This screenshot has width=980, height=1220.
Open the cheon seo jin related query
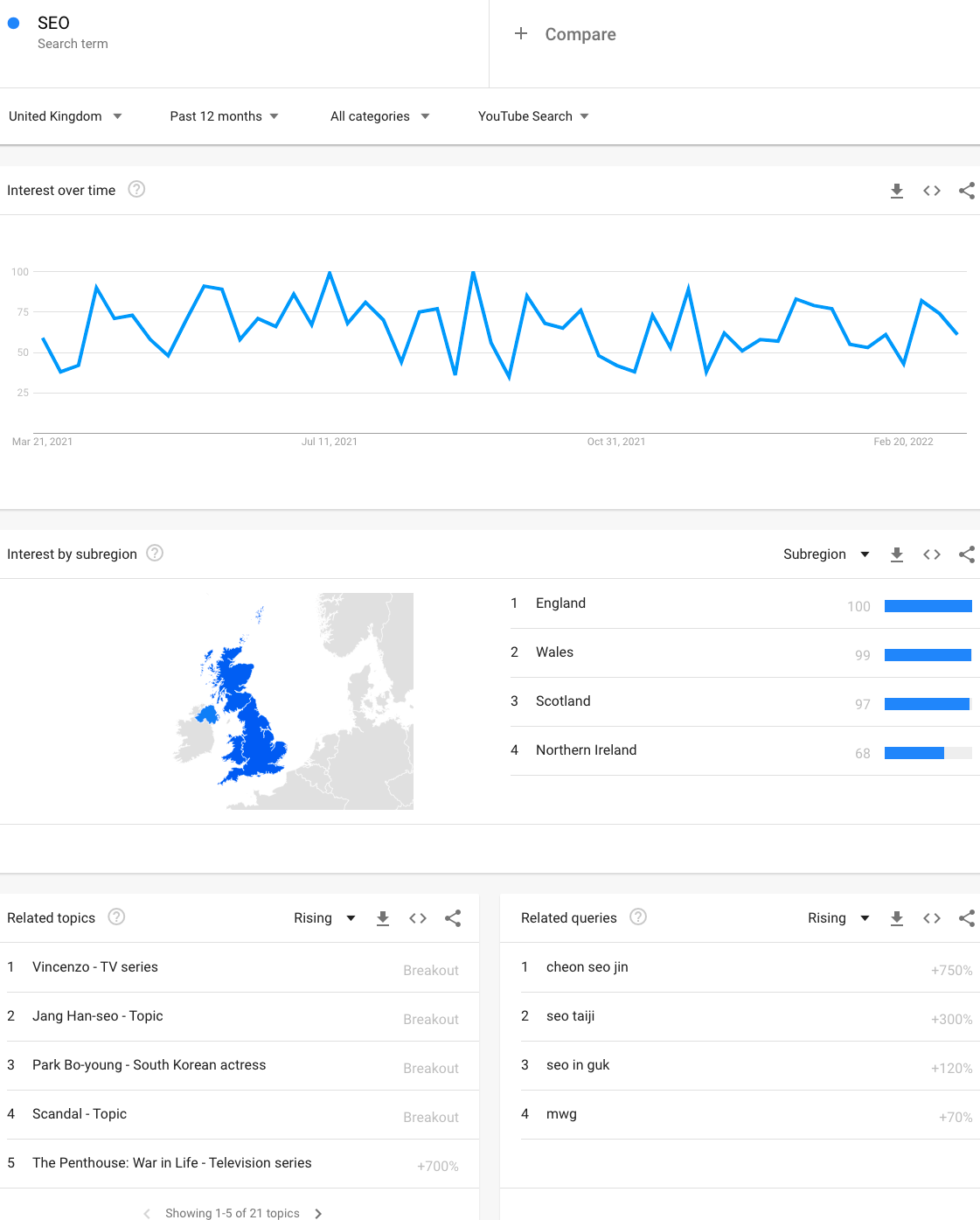pyautogui.click(x=587, y=966)
